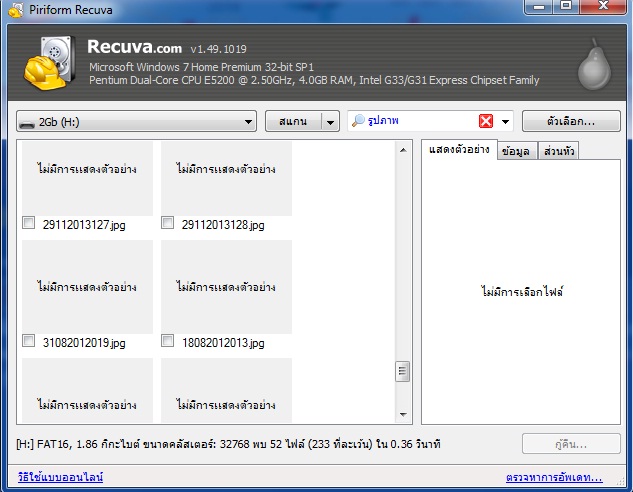This screenshot has width=633, height=492.
Task: Click the drive icon beside 2Gb (H:)
Action: pyautogui.click(x=27, y=123)
